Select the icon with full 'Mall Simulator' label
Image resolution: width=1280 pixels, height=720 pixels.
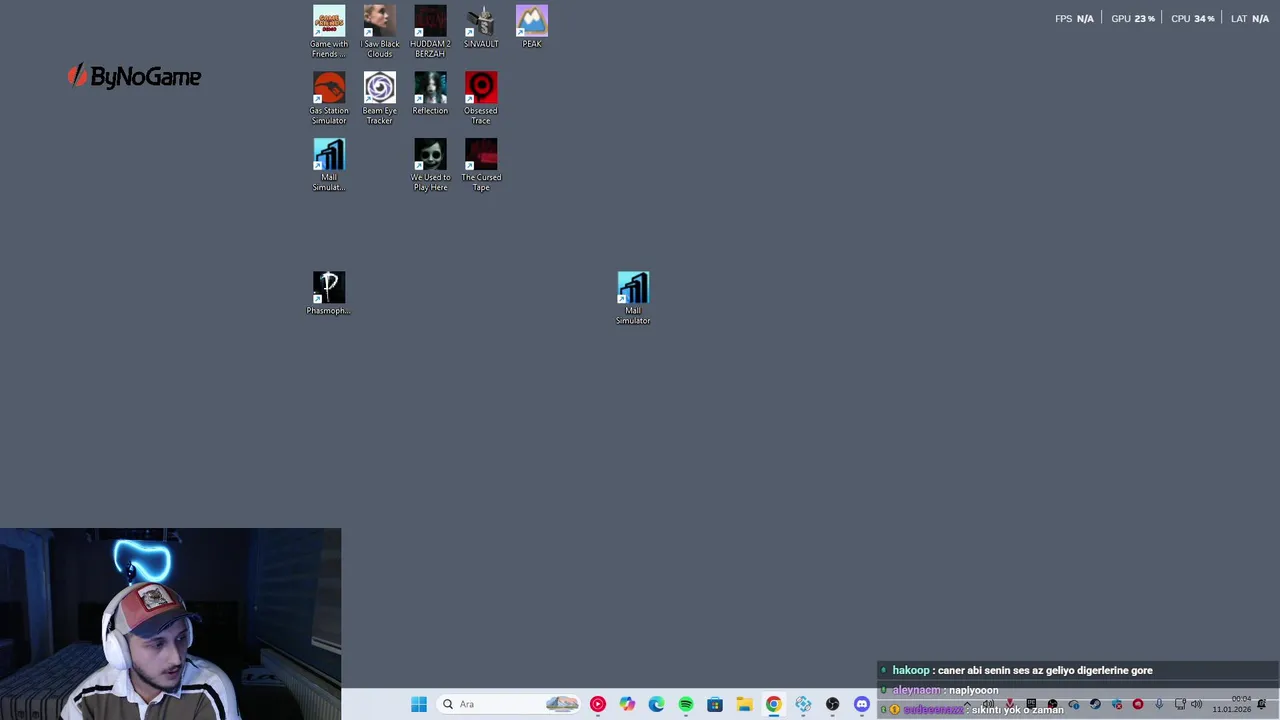[x=633, y=298]
